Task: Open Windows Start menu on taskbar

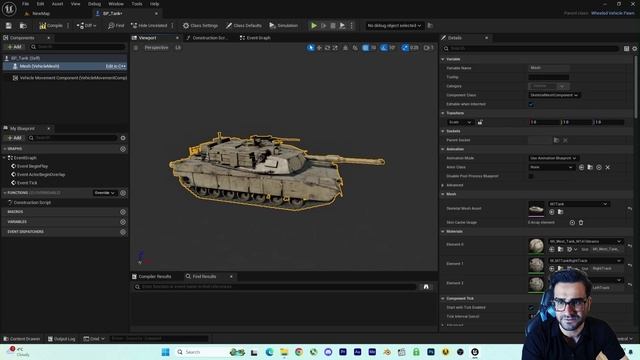Action: pyautogui.click(x=165, y=352)
